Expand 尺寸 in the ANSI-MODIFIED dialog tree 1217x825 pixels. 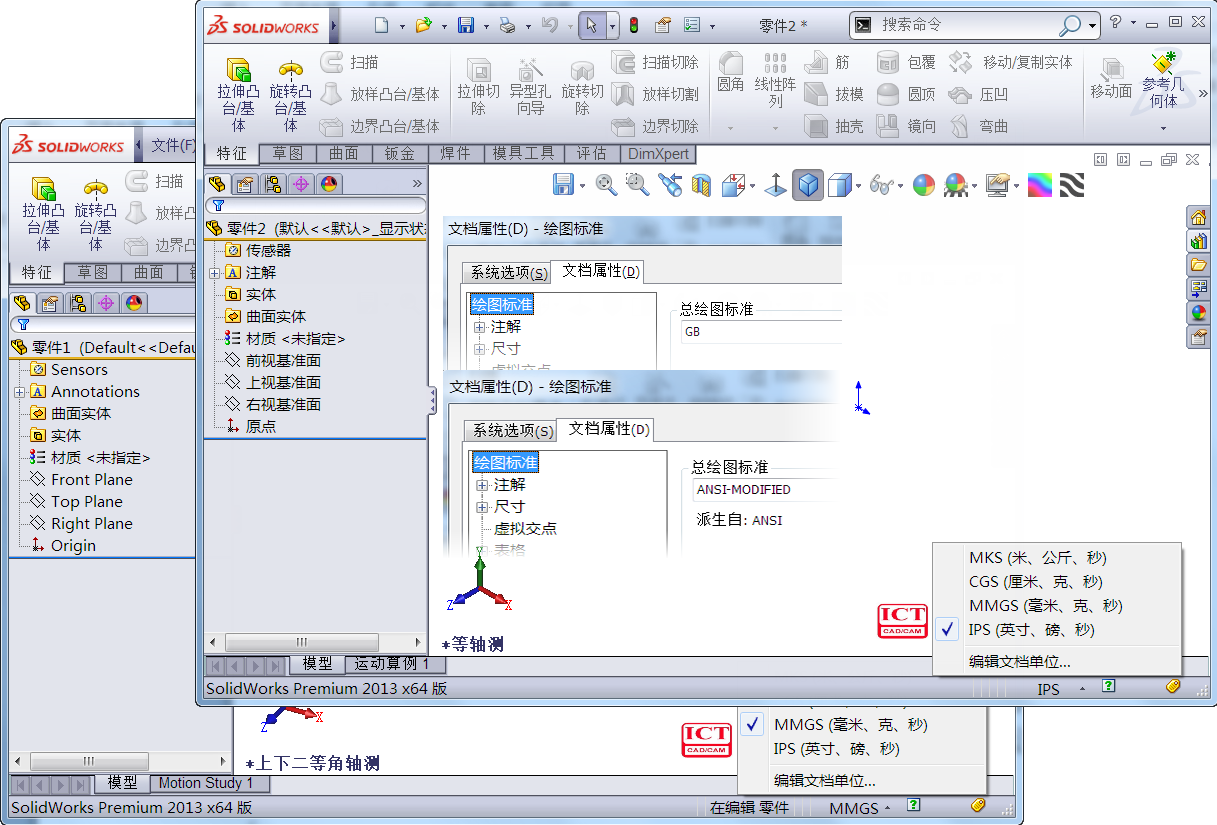[483, 507]
